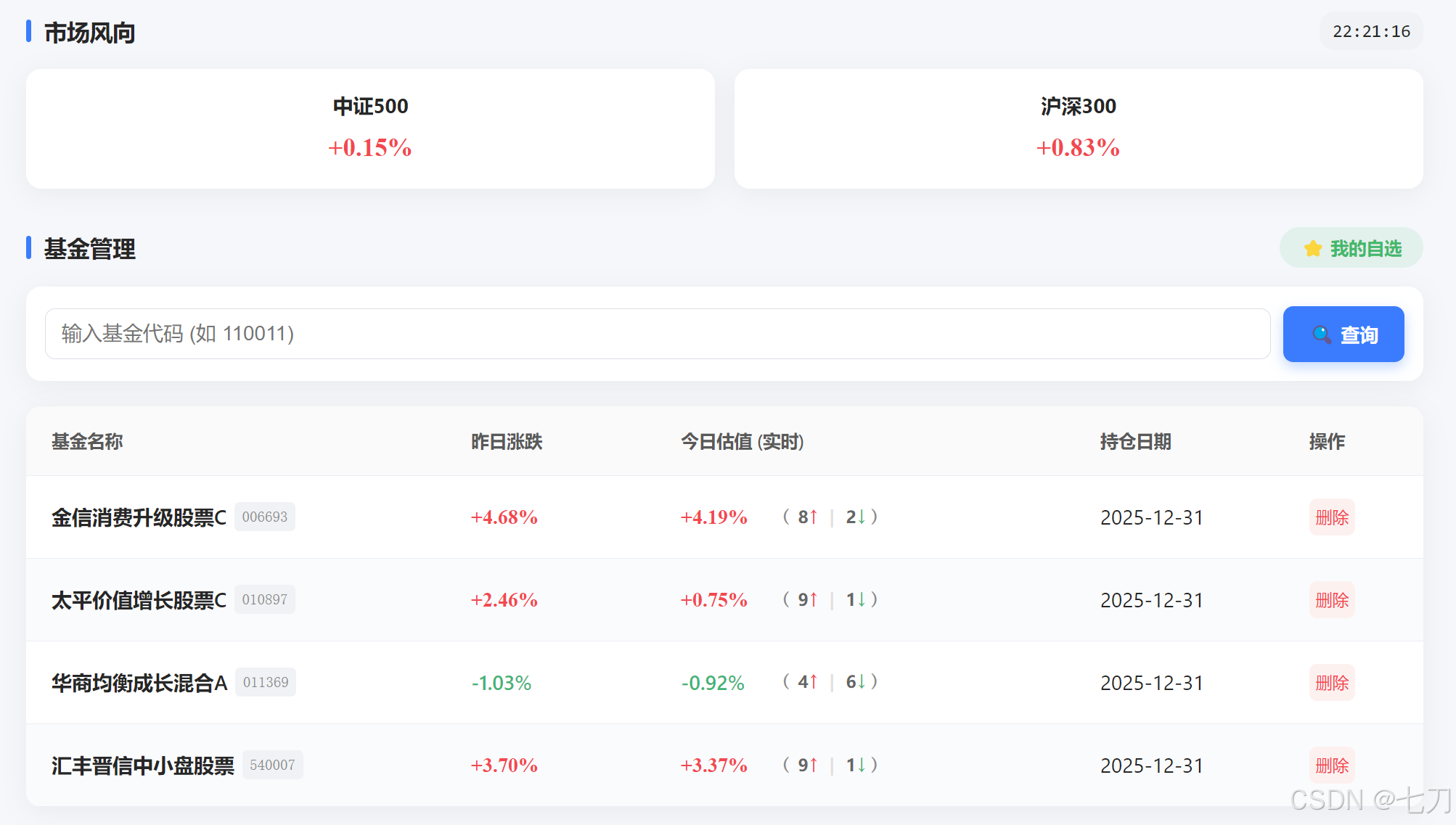Screen dimensions: 1456x825
Task: Click fund code badge 006693
Action: 264,517
